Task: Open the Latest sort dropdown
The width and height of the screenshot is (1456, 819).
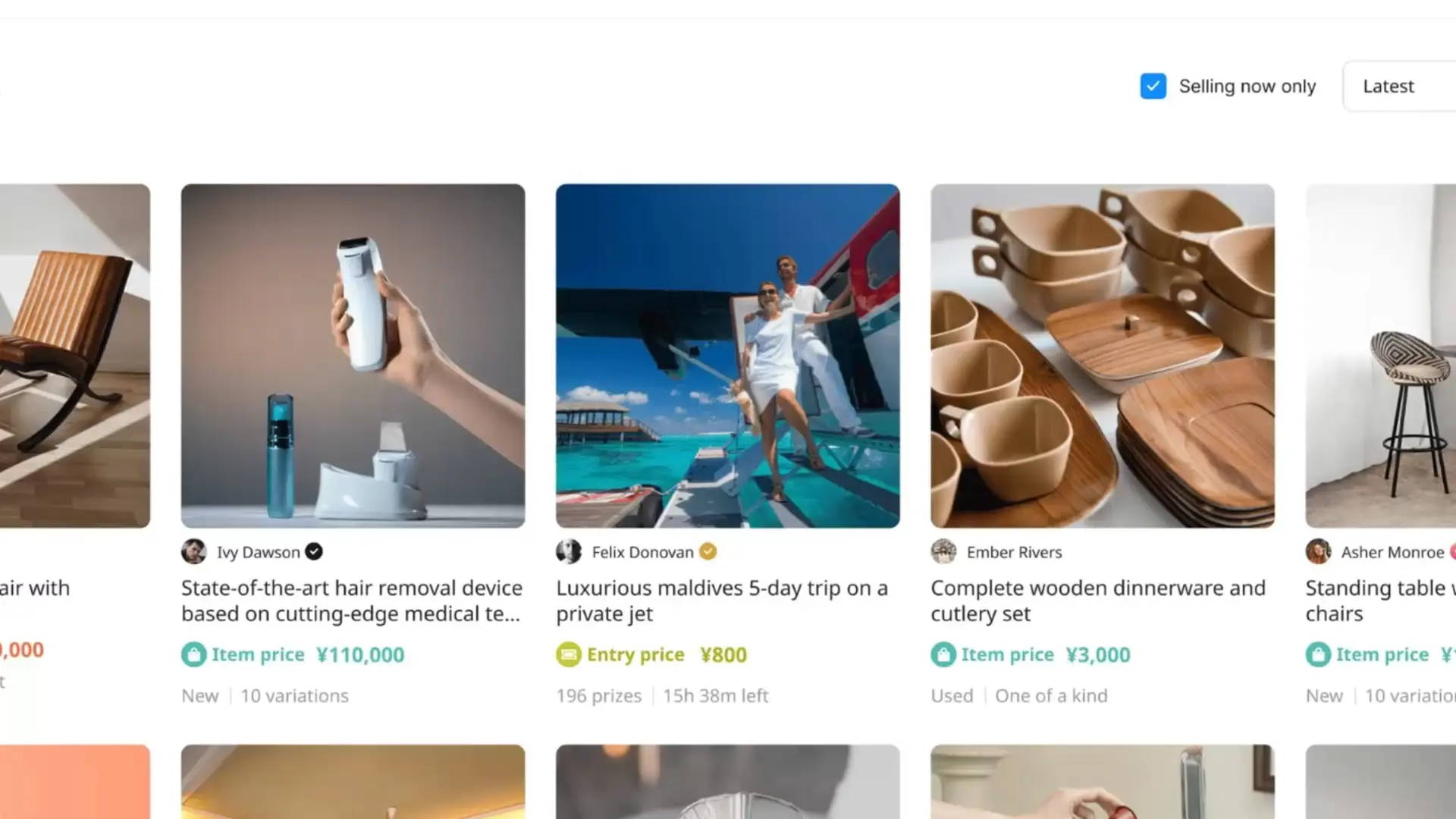Action: (1399, 86)
